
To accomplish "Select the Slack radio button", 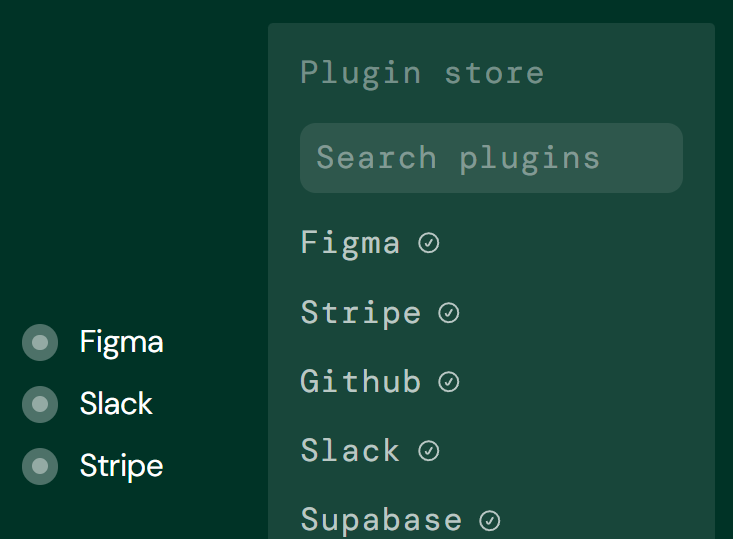I will 40,404.
